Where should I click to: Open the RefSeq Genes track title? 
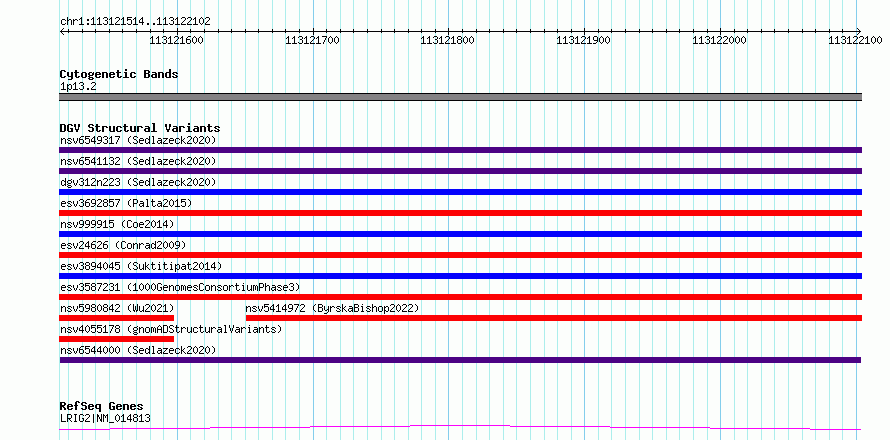click(102, 407)
